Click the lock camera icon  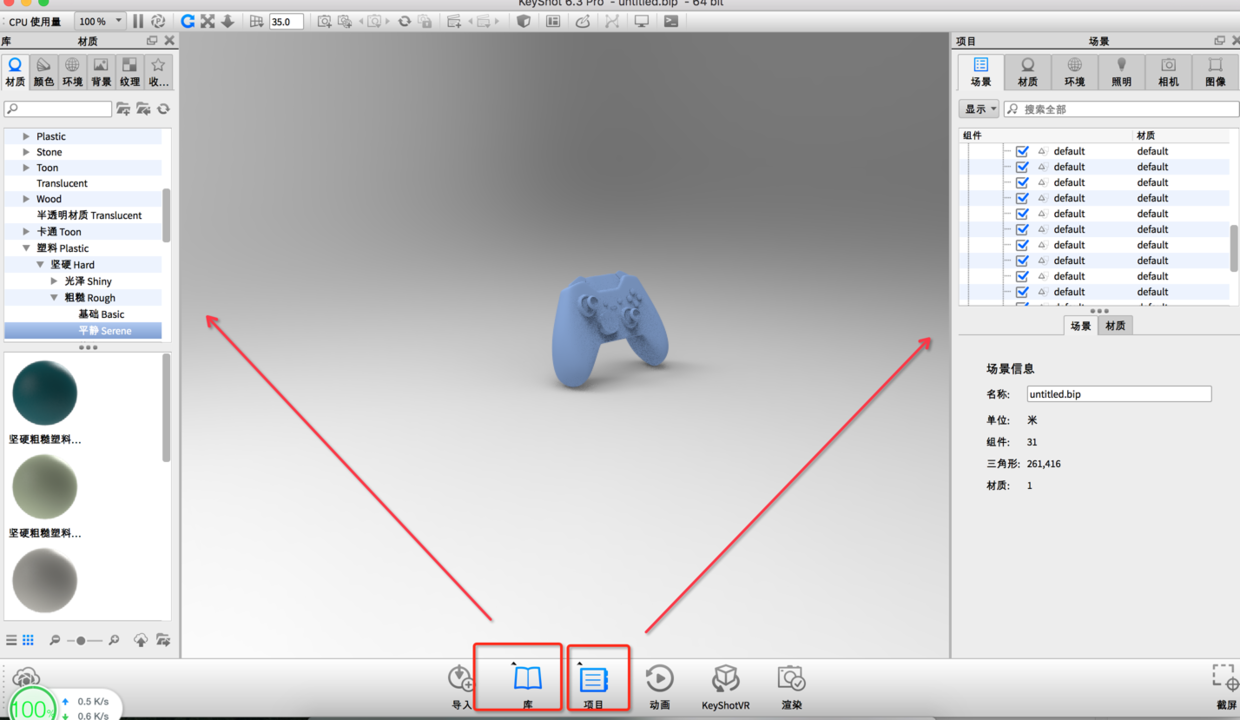tap(425, 21)
